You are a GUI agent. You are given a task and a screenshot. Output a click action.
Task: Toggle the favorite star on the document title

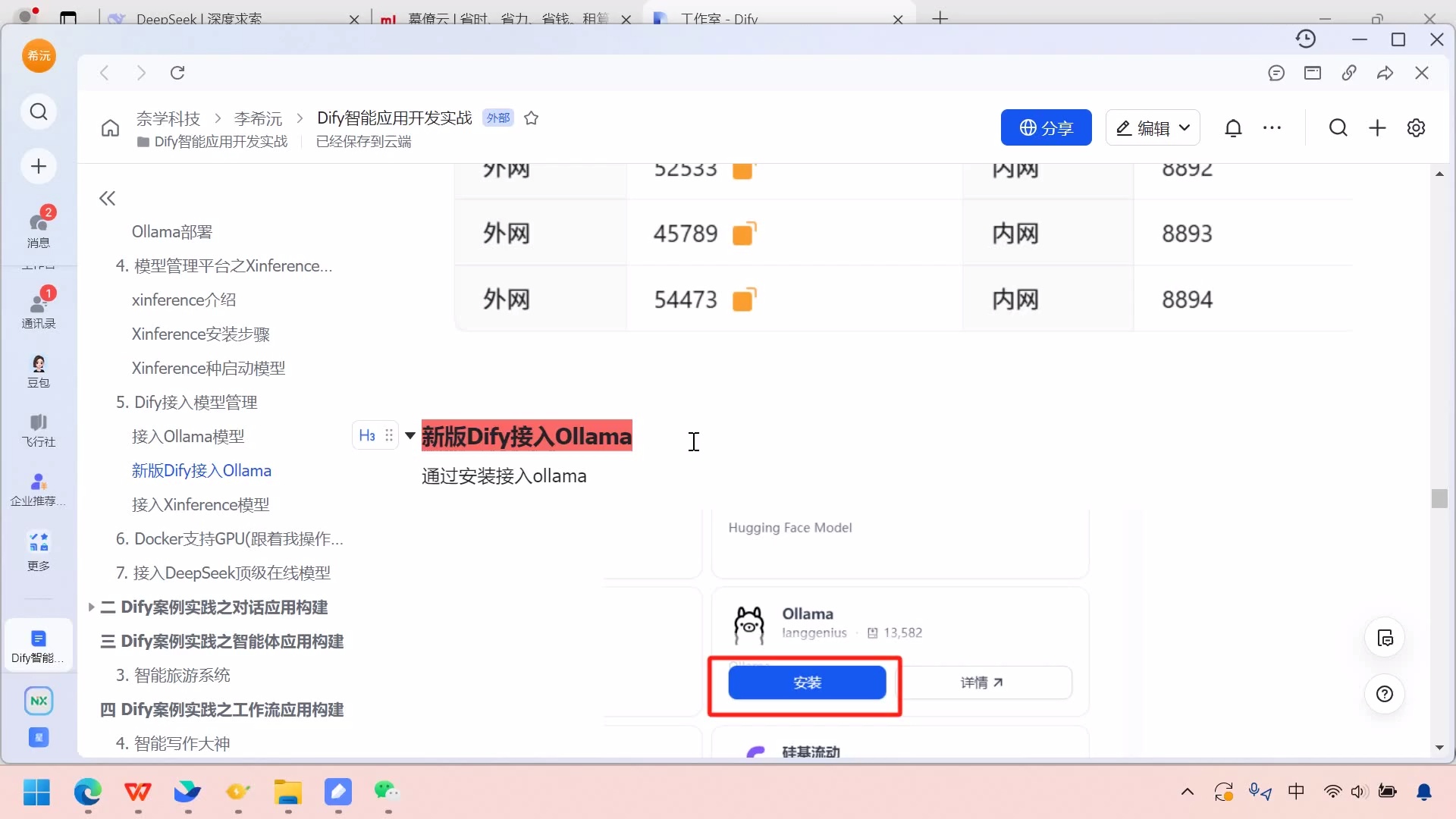click(x=532, y=118)
